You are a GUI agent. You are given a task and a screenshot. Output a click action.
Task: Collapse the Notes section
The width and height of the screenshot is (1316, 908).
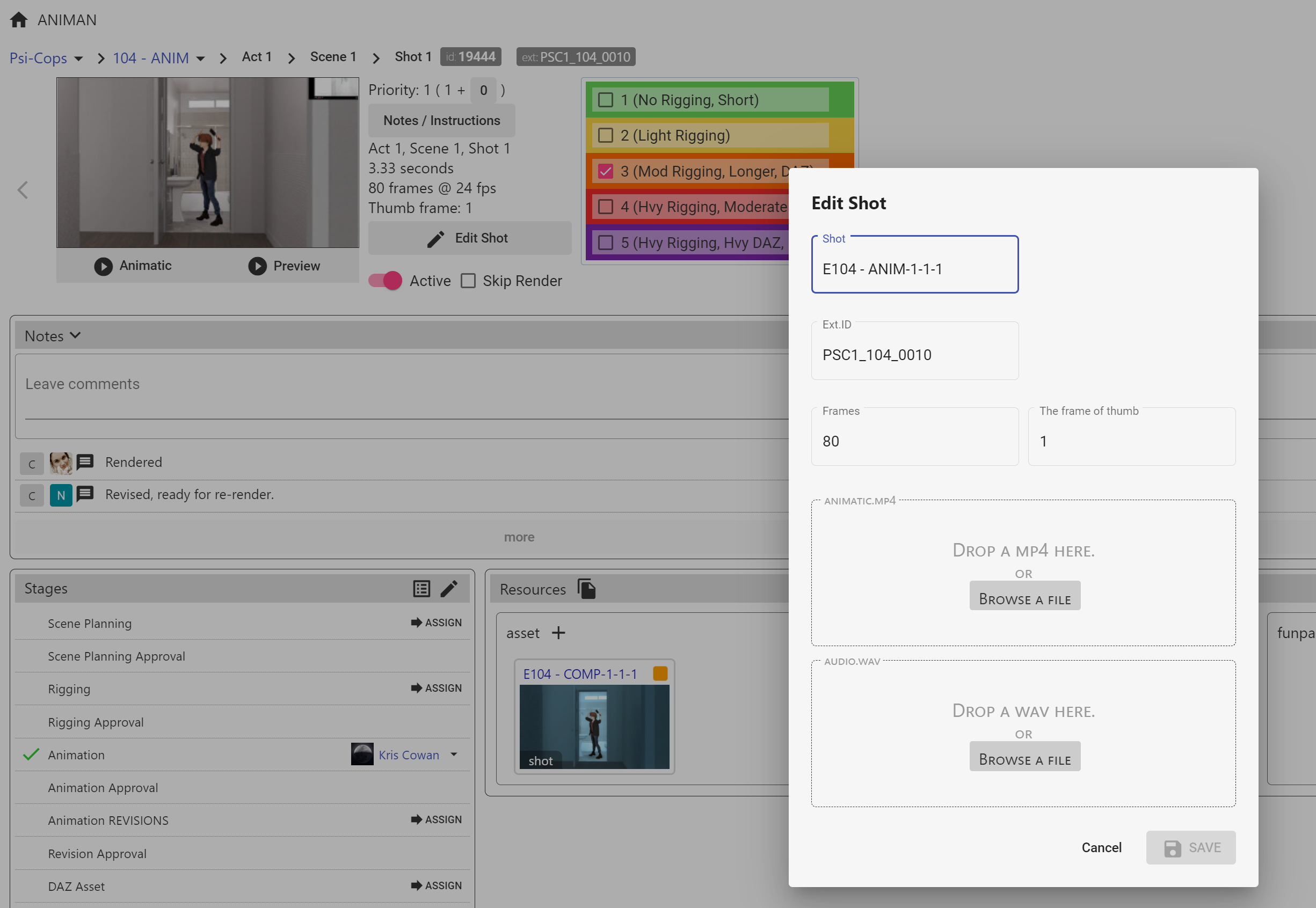tap(75, 335)
